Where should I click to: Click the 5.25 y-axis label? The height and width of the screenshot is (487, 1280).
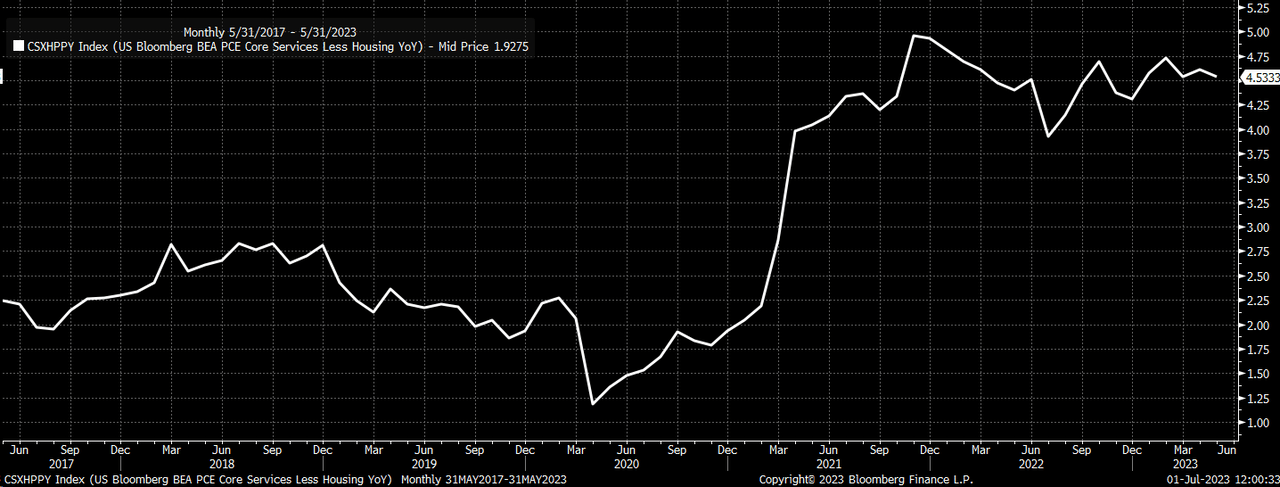tap(1257, 7)
